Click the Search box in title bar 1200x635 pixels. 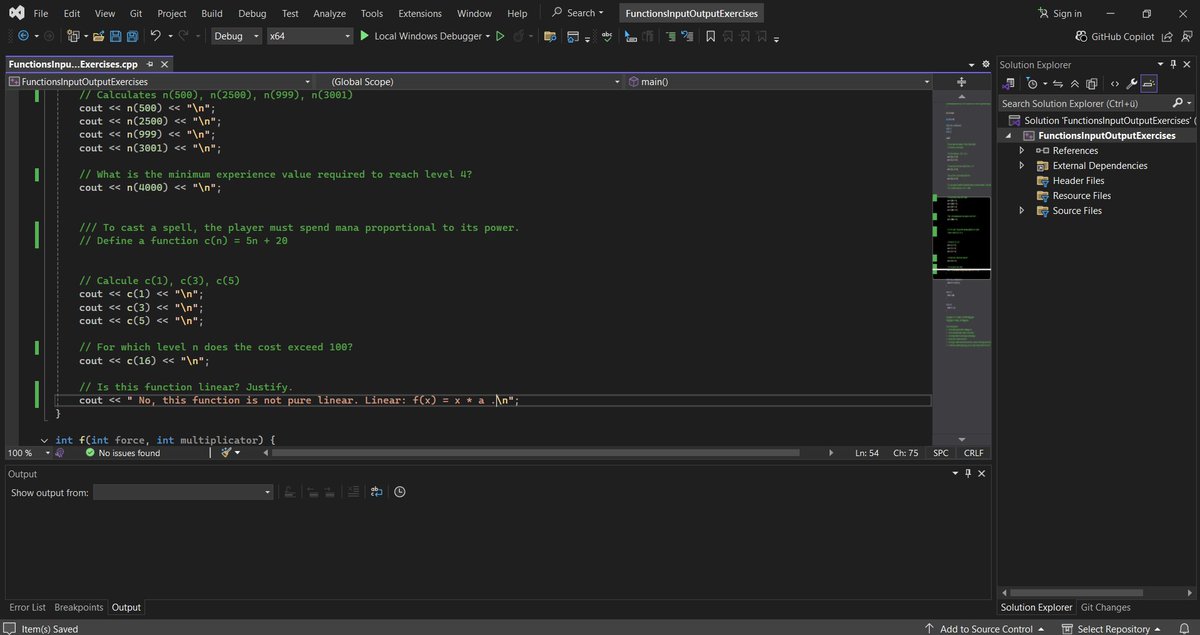(578, 13)
